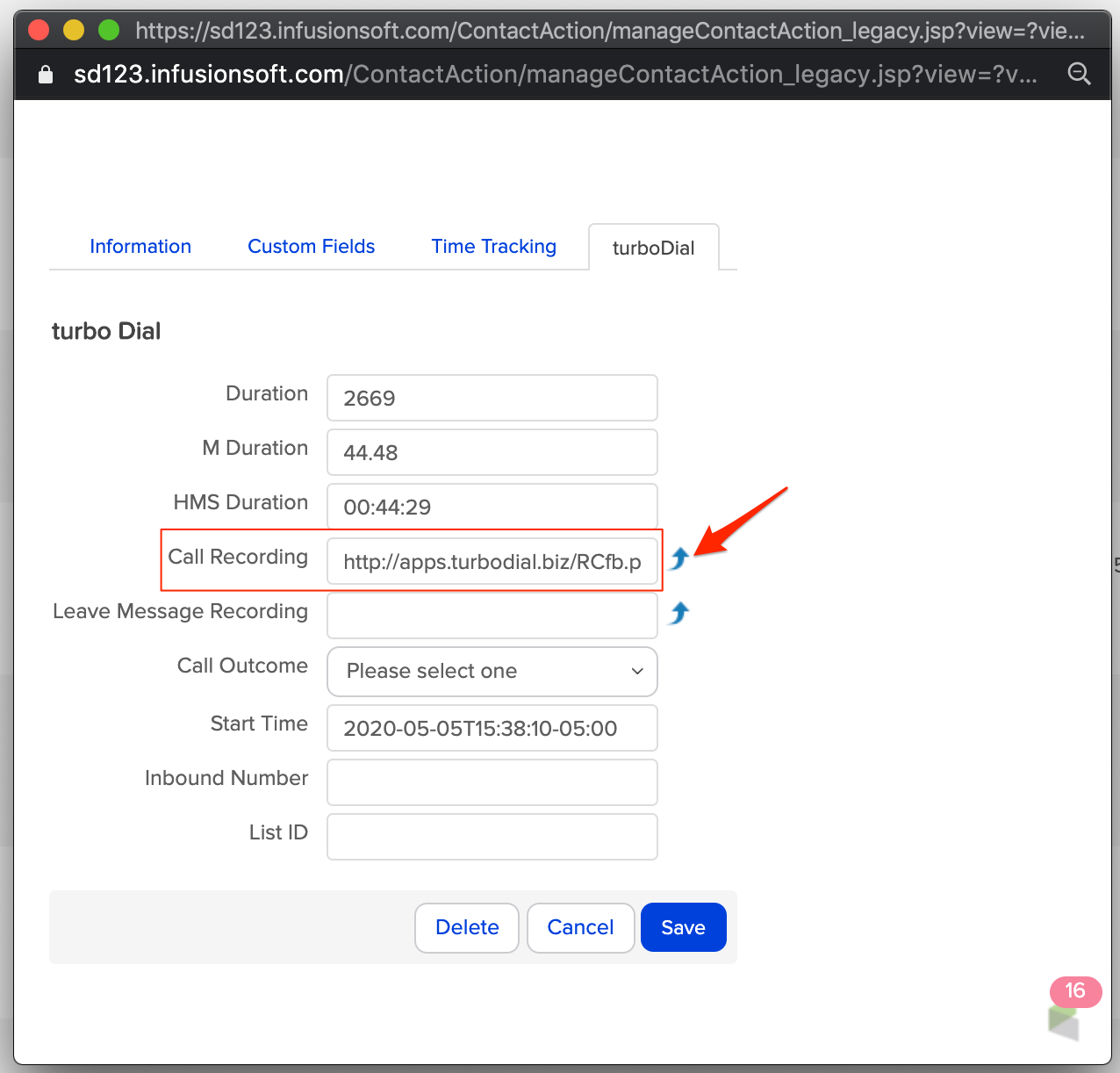Switch to the Custom Fields tab
Image resolution: width=1120 pixels, height=1073 pixels.
point(312,247)
